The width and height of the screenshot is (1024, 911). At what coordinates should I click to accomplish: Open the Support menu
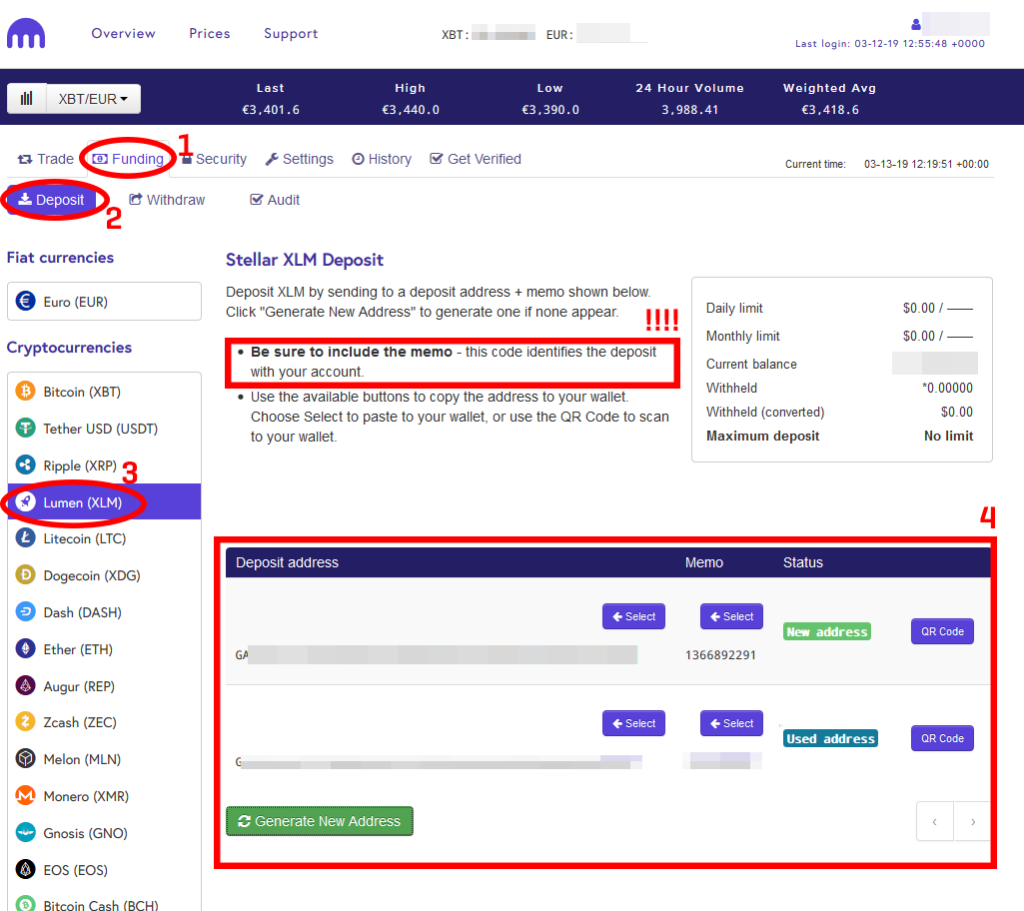coord(291,33)
